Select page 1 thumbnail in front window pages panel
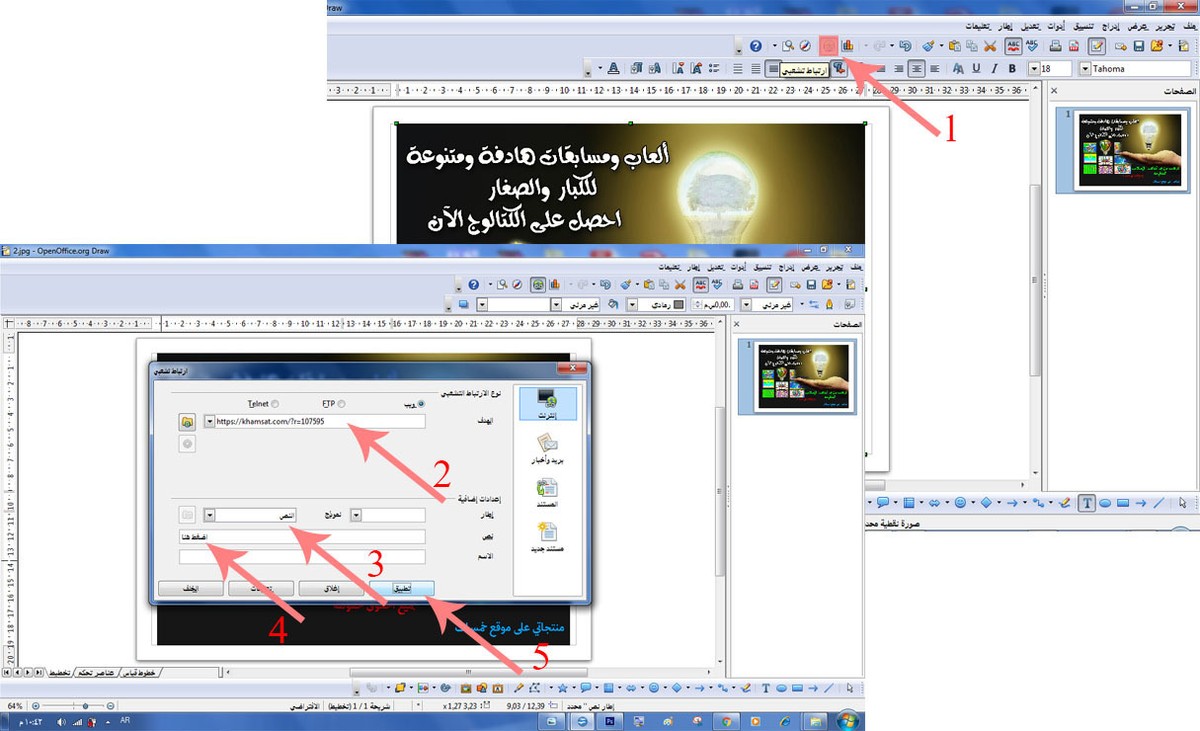The width and height of the screenshot is (1200, 731). click(x=798, y=377)
